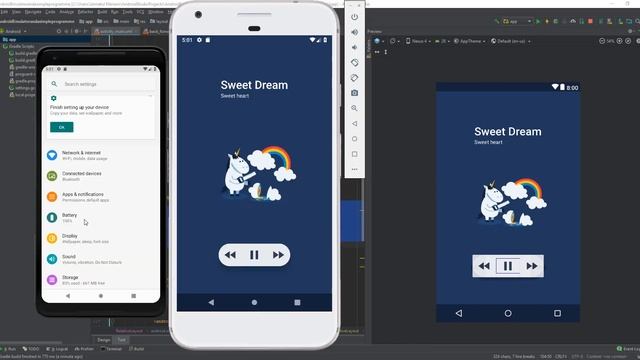Zoom out the layout preview

click(602, 41)
